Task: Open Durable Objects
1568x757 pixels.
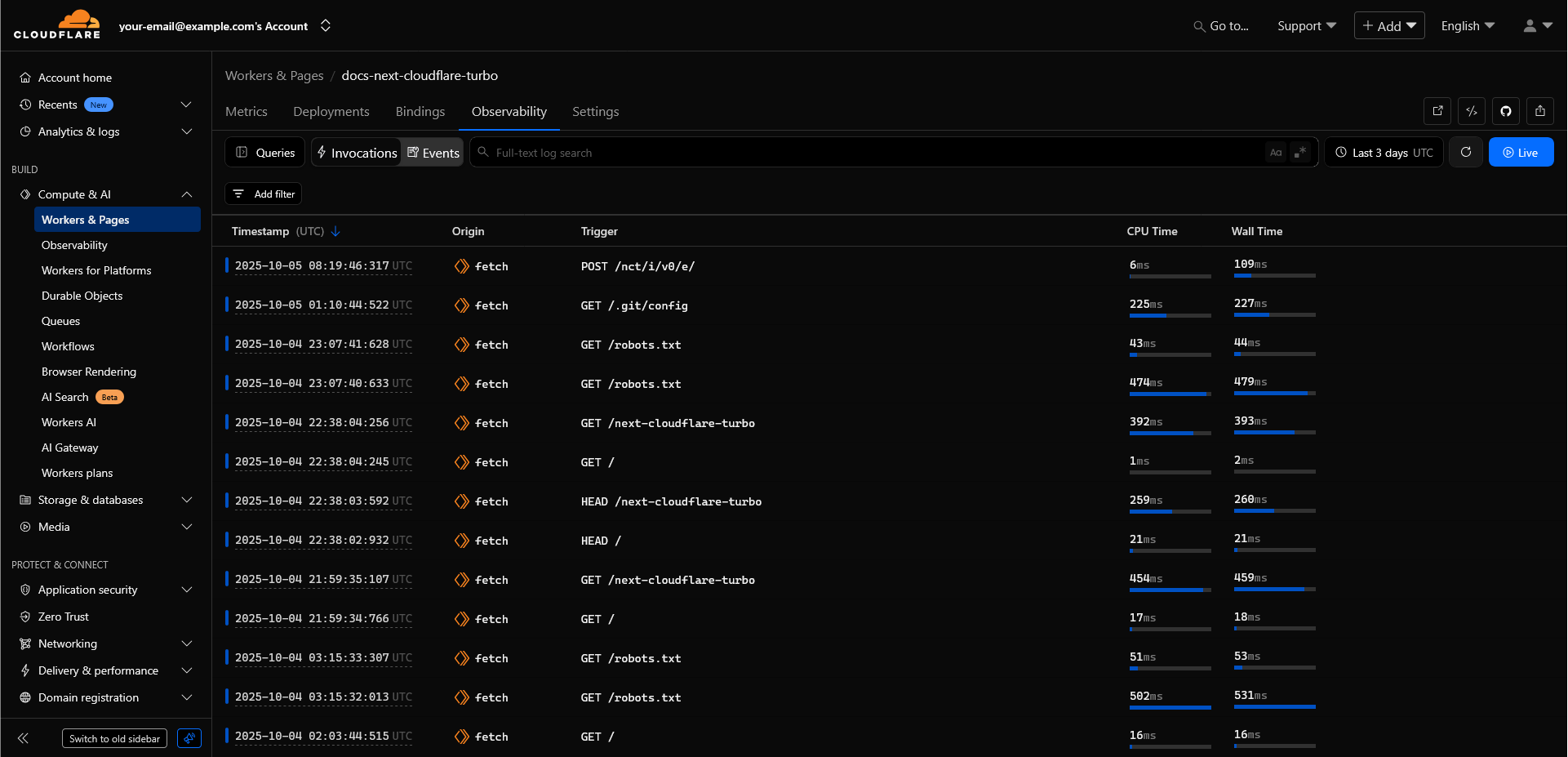Action: click(x=82, y=296)
